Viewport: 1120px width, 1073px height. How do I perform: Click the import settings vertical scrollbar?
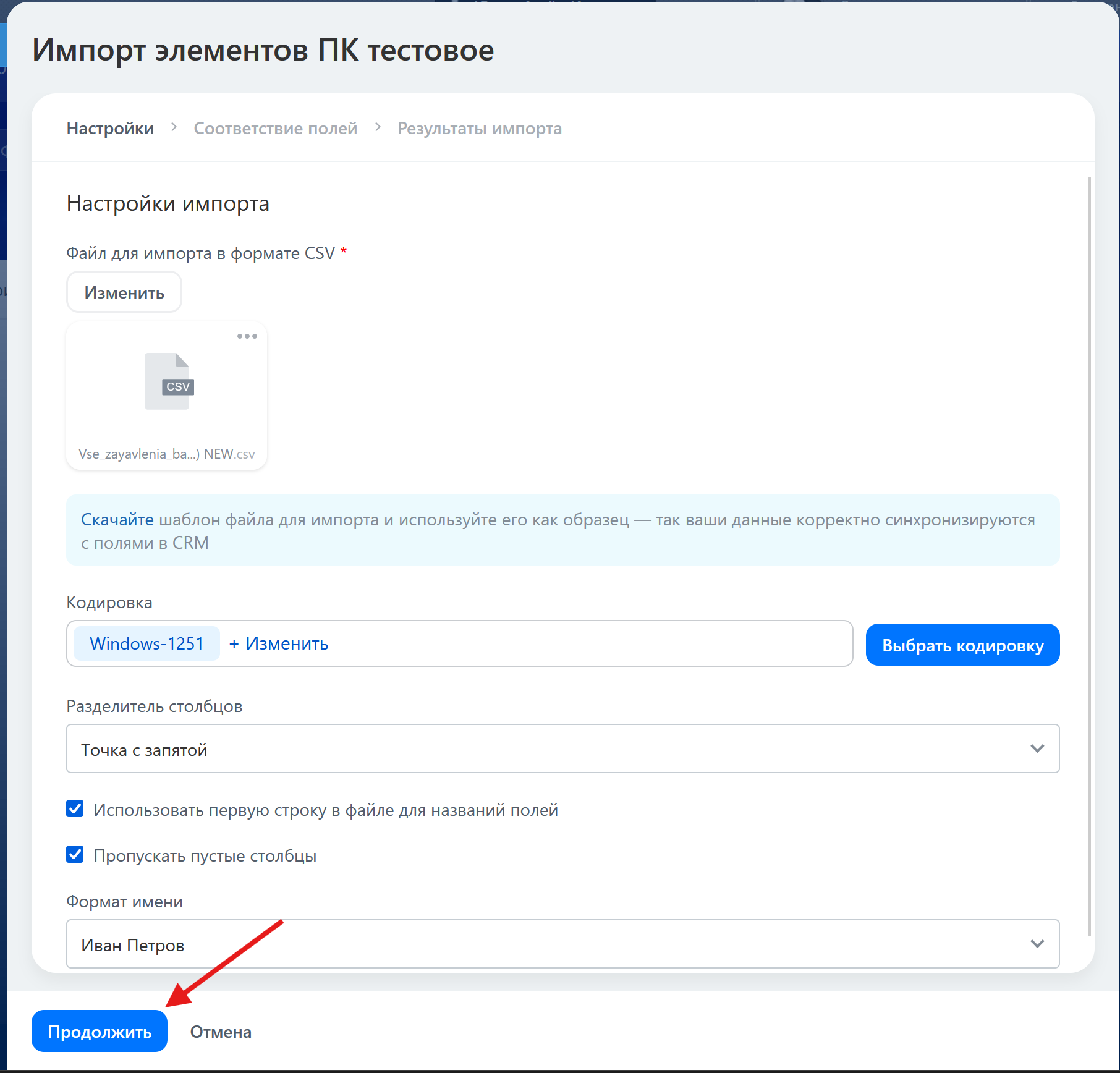coord(1089,556)
